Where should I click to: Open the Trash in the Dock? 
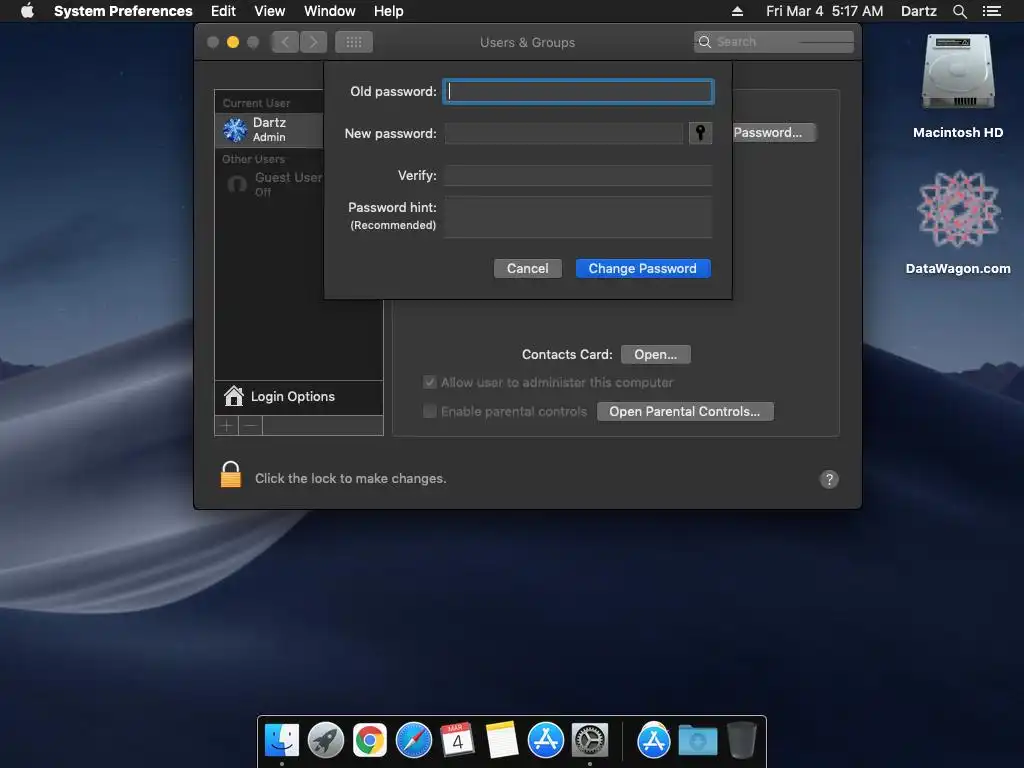coord(742,740)
